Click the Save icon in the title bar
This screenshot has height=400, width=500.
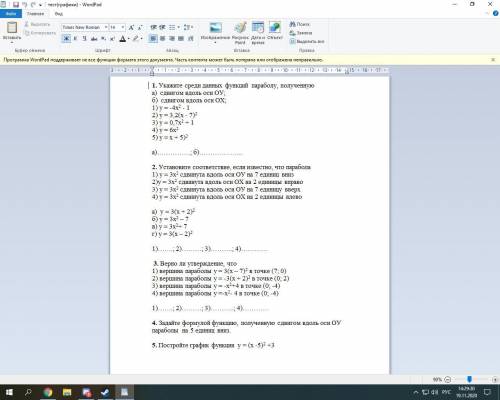(16, 5)
